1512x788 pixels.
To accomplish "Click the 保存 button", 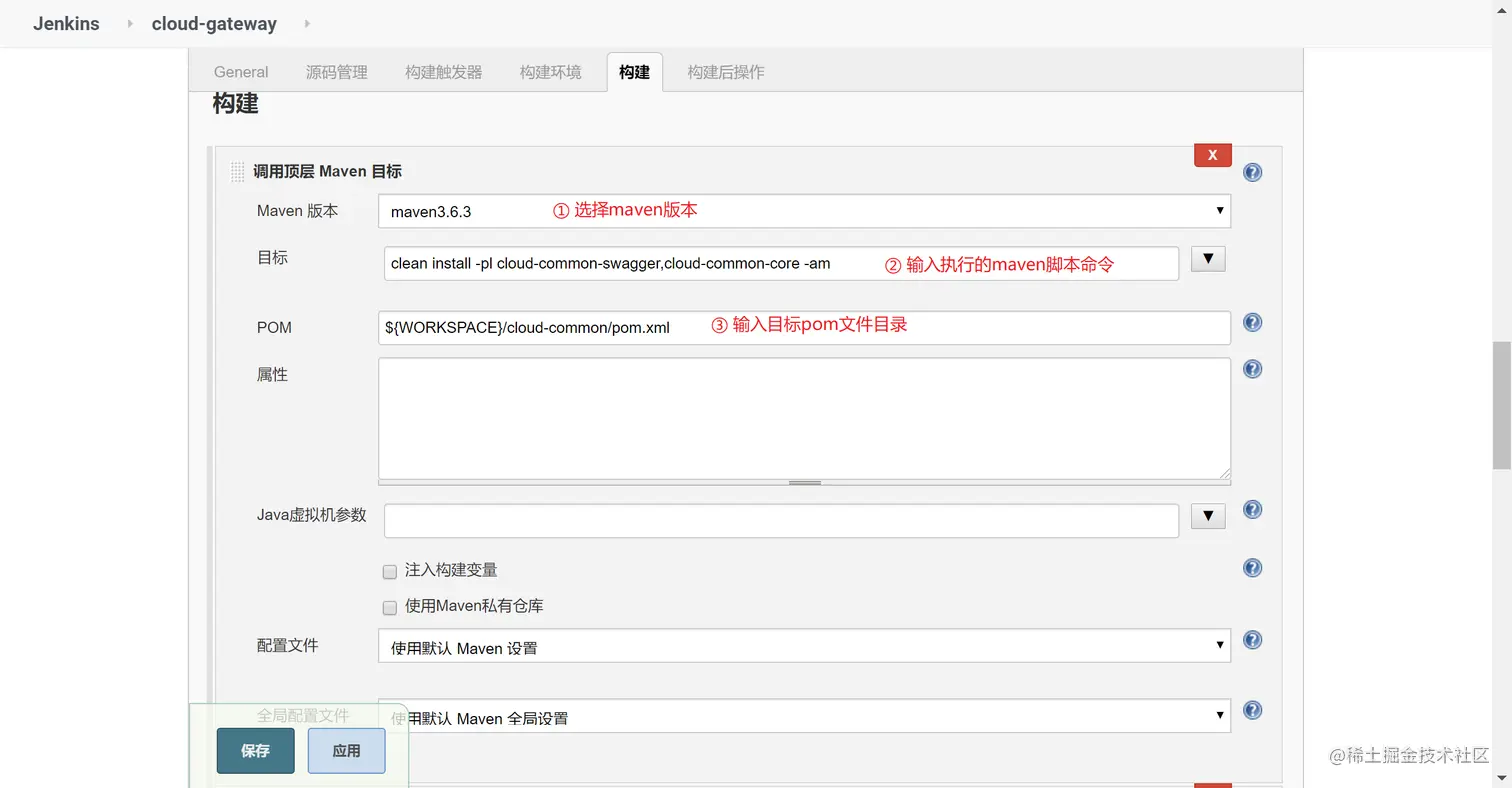I will pos(256,751).
